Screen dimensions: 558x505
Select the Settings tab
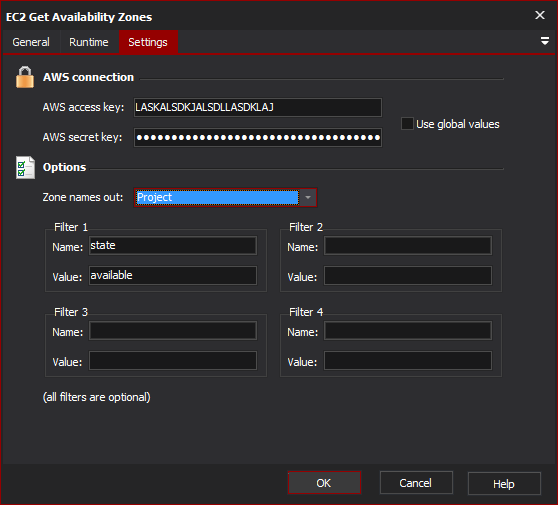148,42
